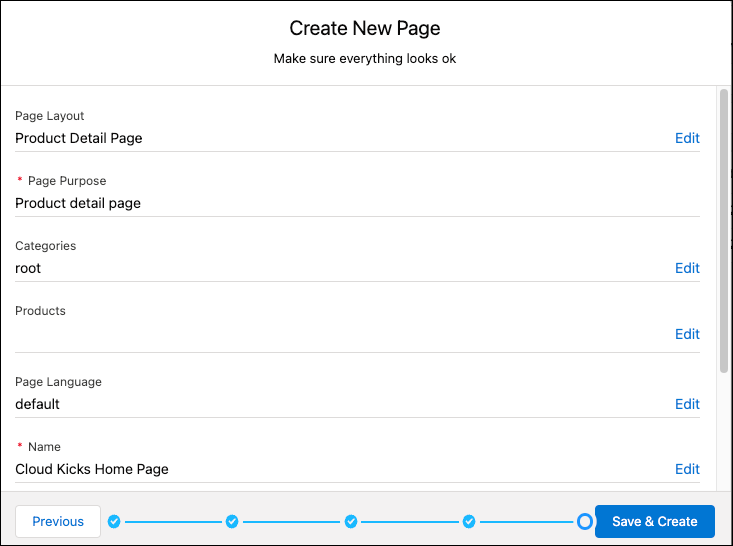This screenshot has height=546, width=733.
Task: Click the default page language value
Action: point(37,404)
